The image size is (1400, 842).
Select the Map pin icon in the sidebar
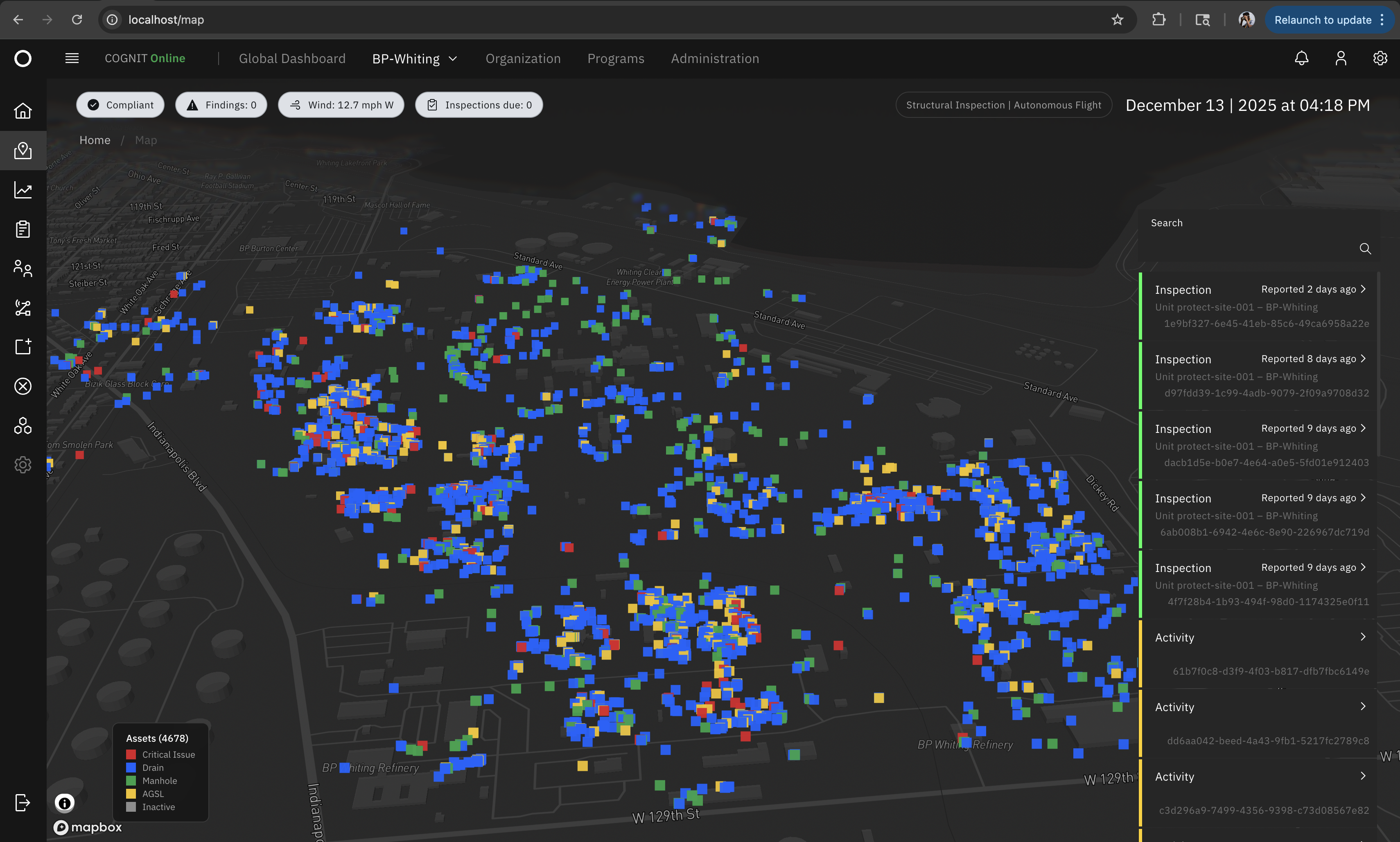(x=23, y=151)
